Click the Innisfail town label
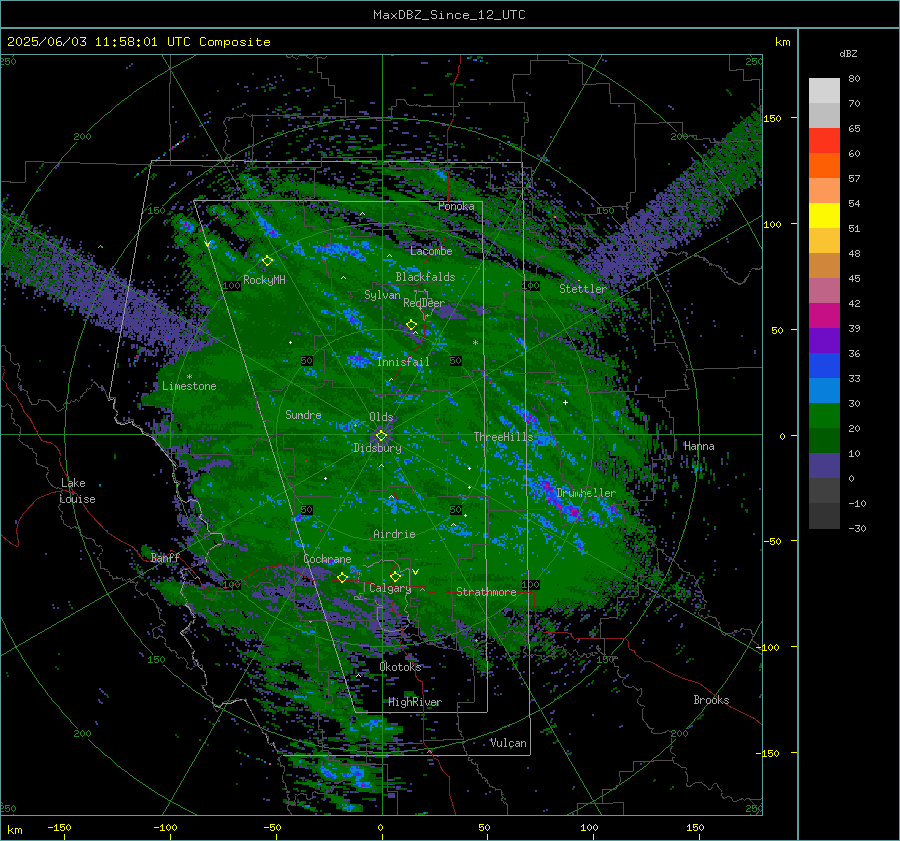Viewport: 900px width, 841px height. tap(403, 362)
